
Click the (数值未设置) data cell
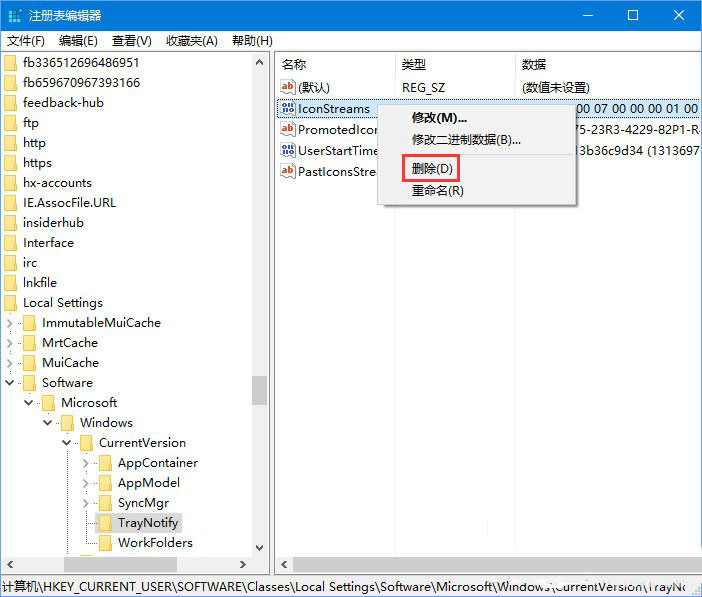556,88
